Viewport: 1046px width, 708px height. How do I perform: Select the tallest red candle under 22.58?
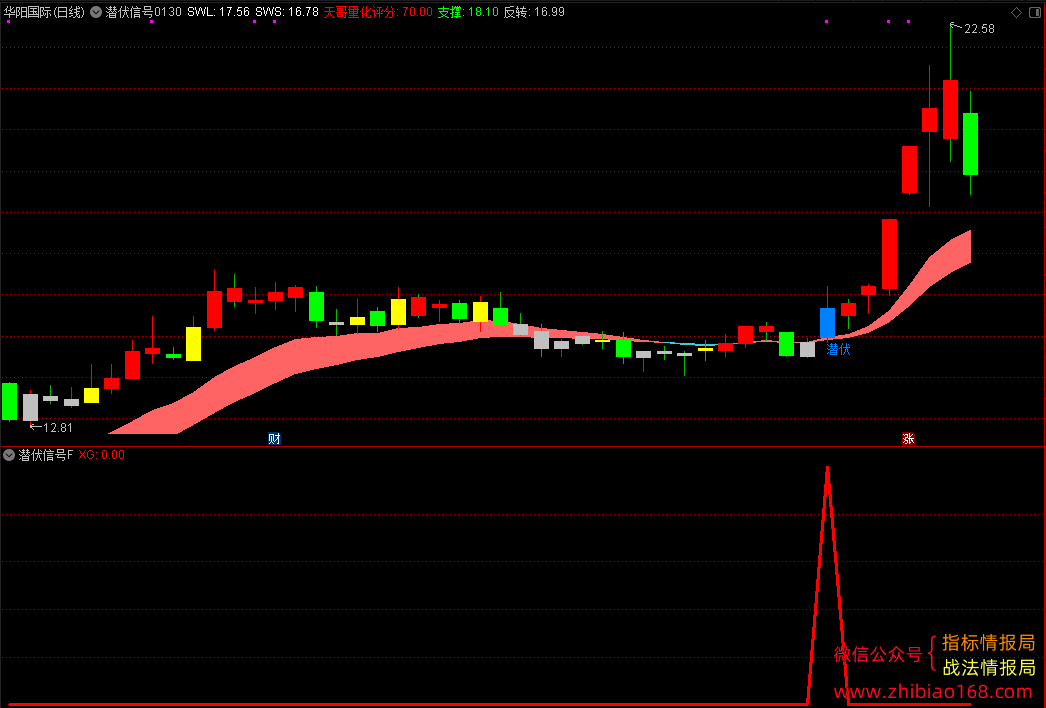(951, 109)
